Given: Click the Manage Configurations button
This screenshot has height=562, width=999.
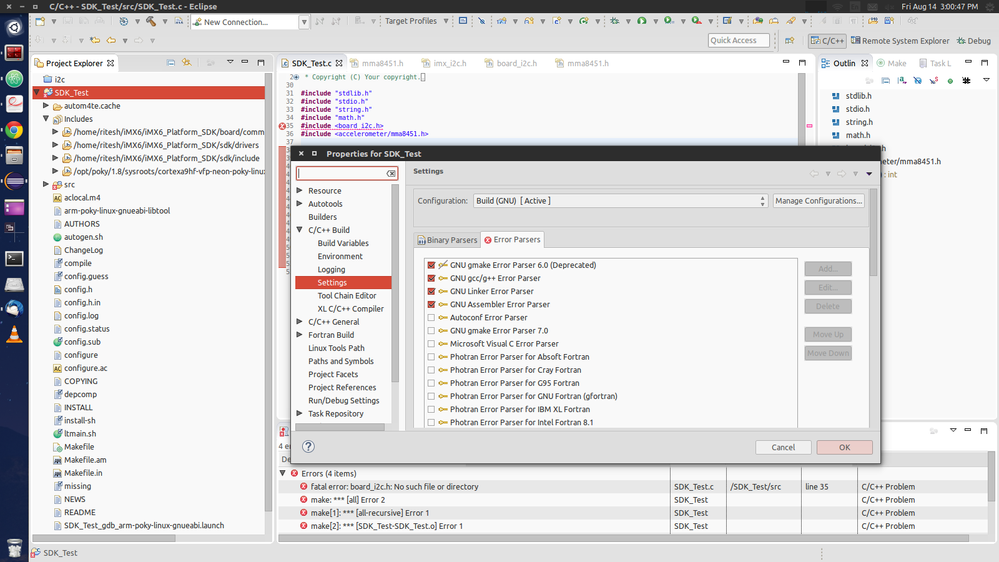Looking at the screenshot, I should pos(819,201).
